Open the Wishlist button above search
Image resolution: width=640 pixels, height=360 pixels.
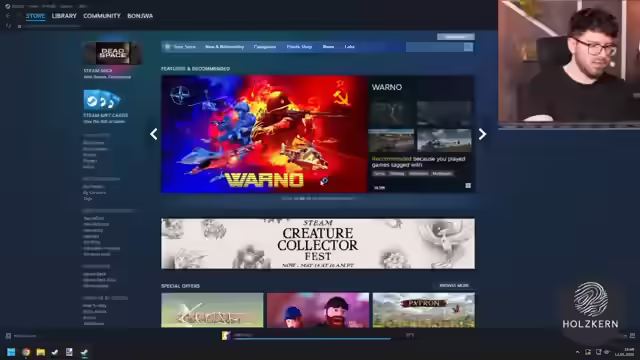tap(456, 37)
